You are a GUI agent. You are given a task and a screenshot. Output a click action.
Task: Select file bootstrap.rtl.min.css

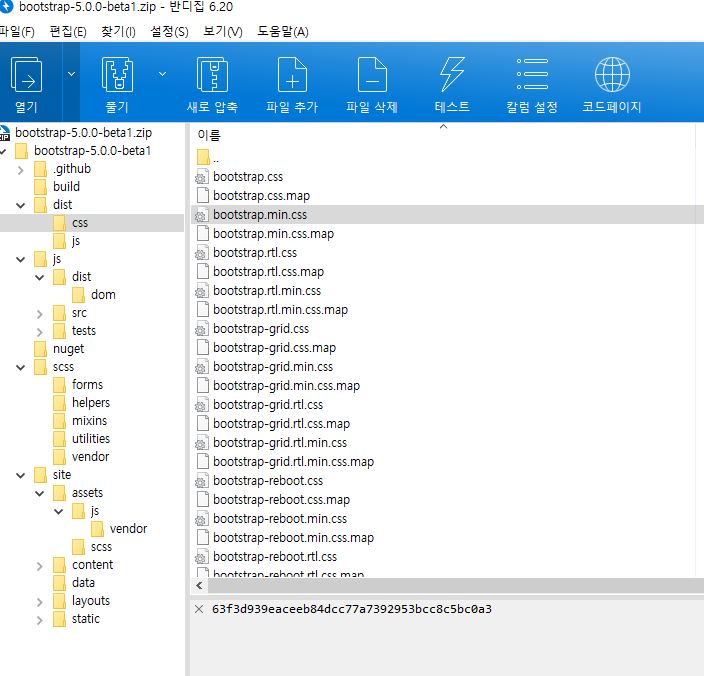tap(267, 291)
